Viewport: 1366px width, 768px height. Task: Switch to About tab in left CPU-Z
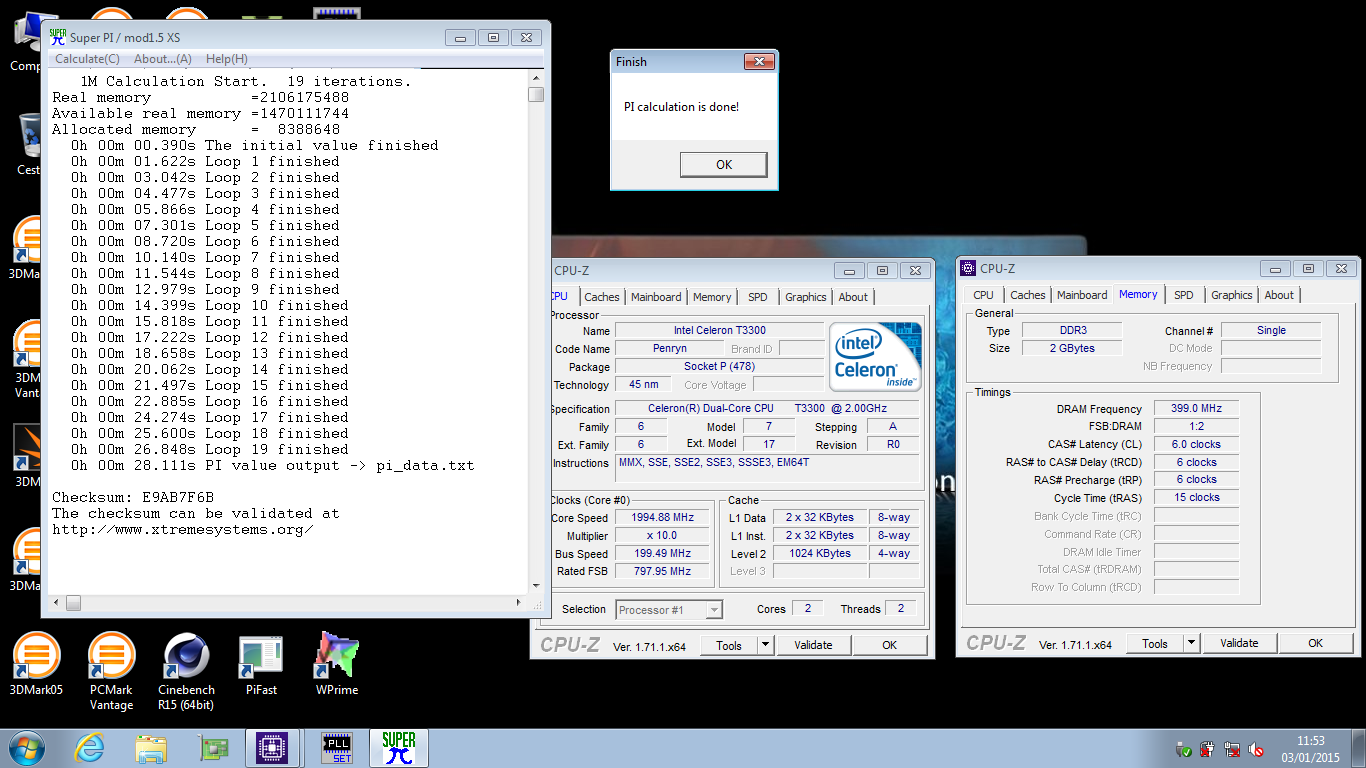853,297
